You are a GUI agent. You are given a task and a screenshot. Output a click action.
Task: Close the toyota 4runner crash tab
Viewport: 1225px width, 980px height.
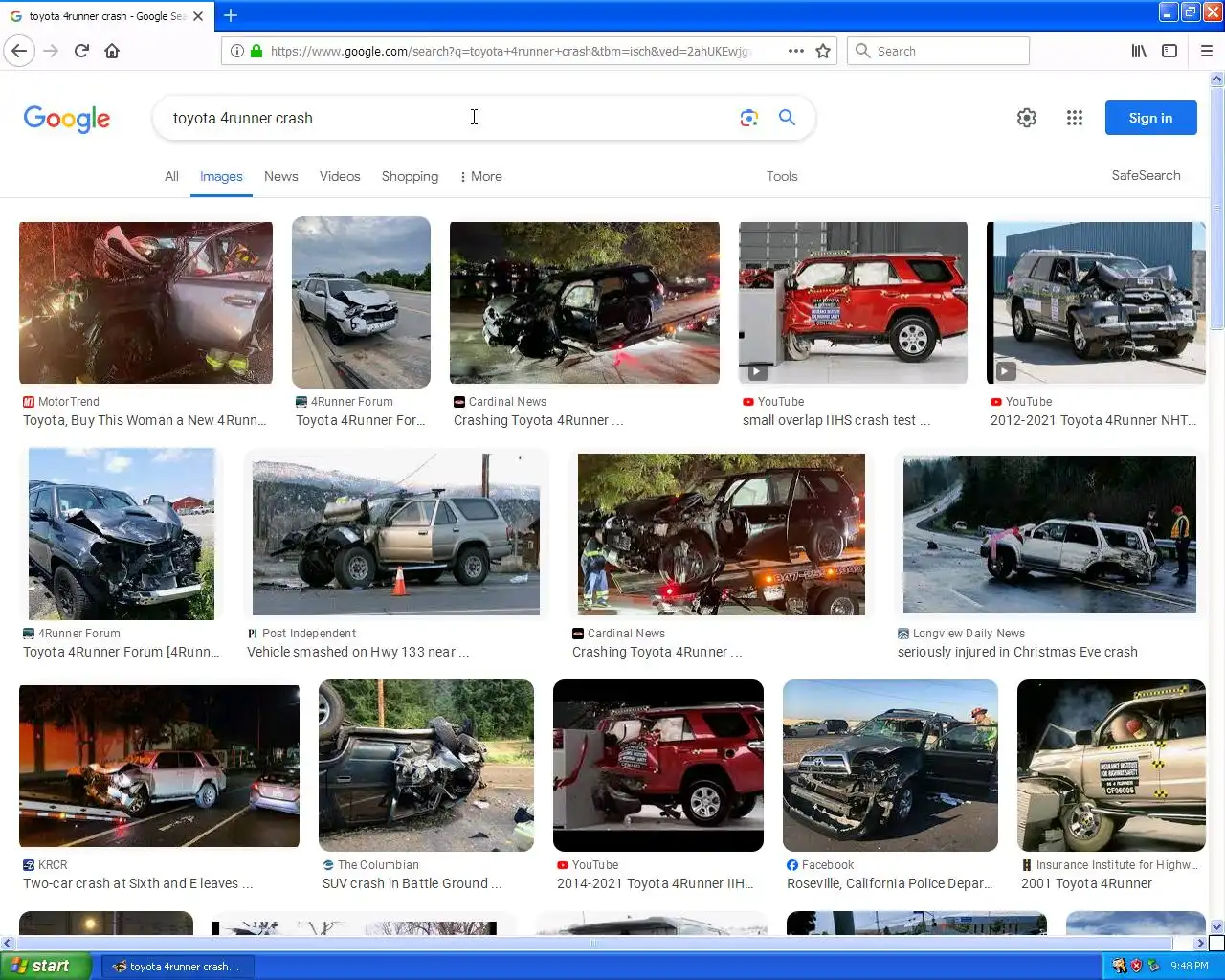tap(198, 16)
